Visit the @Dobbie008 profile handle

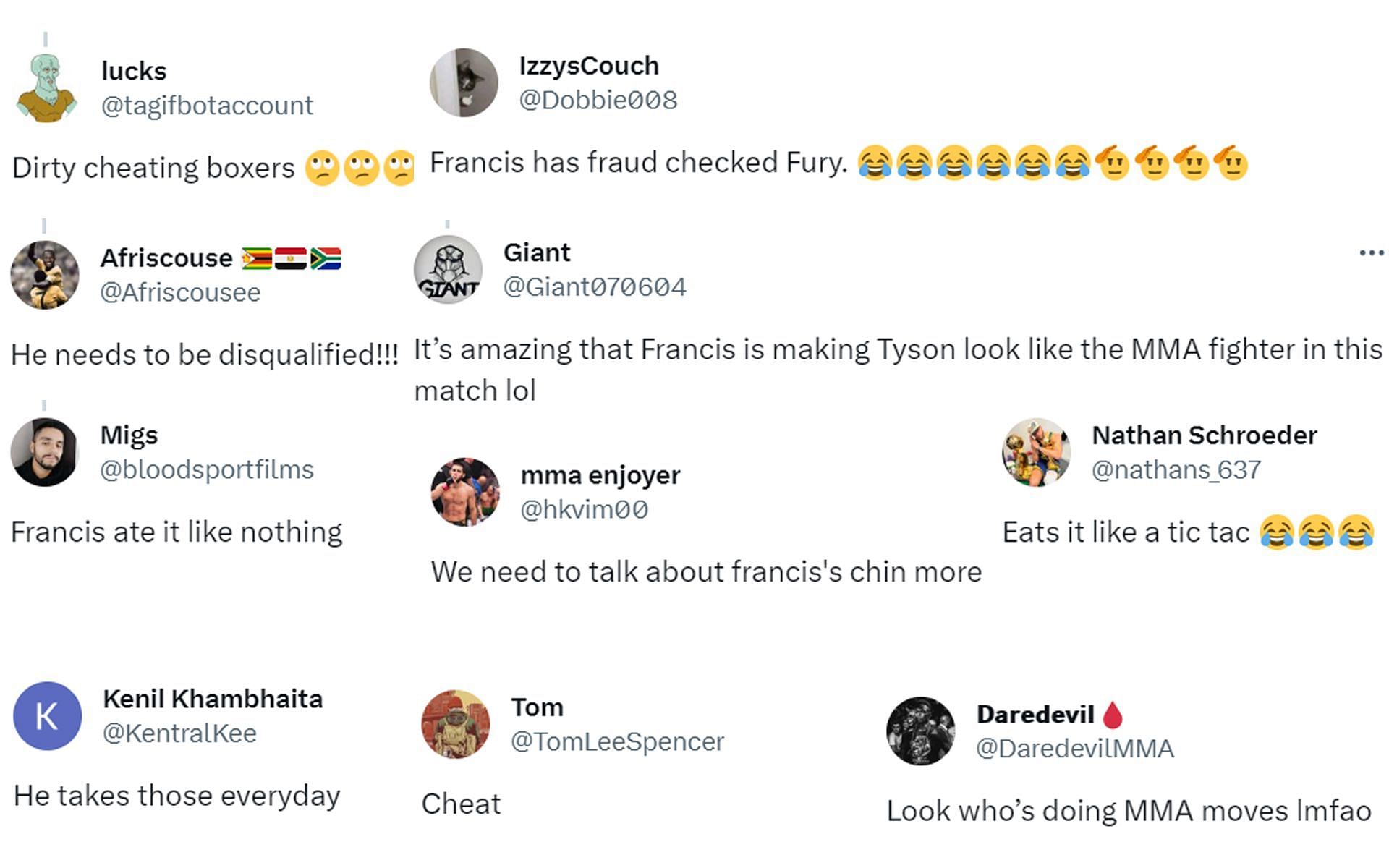(x=598, y=100)
